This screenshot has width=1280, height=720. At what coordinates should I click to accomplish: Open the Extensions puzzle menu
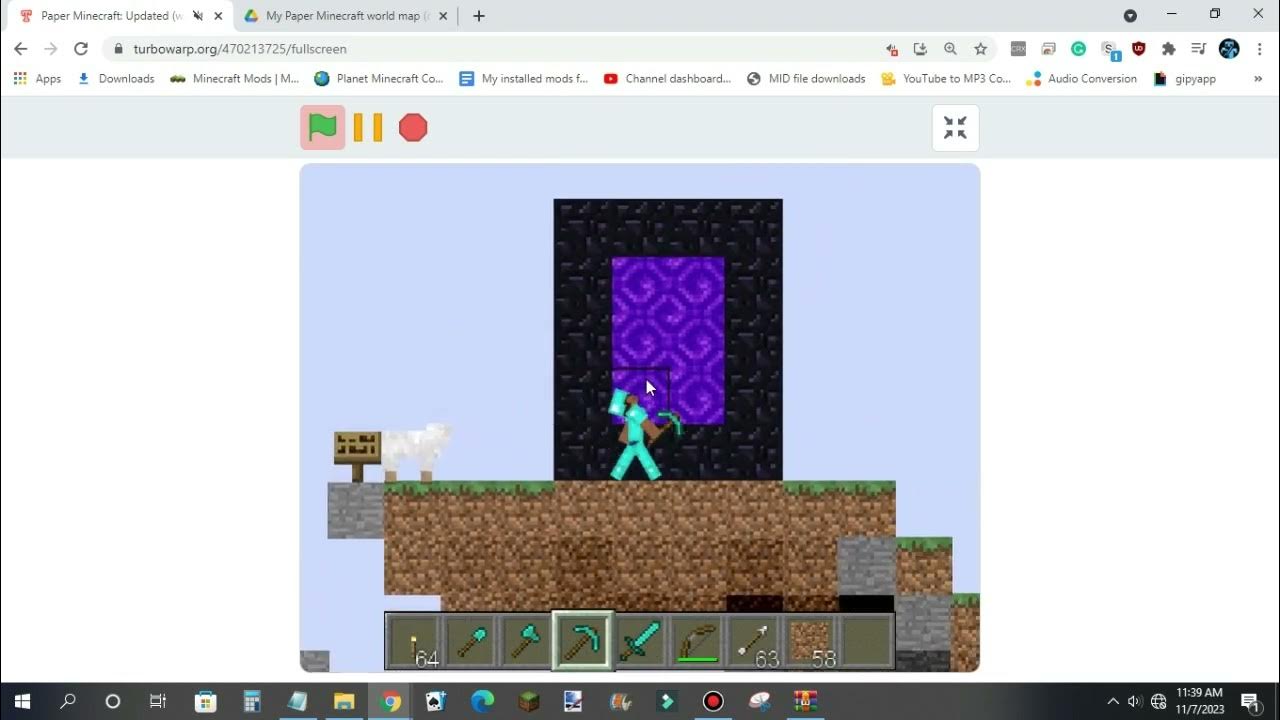tap(1168, 49)
